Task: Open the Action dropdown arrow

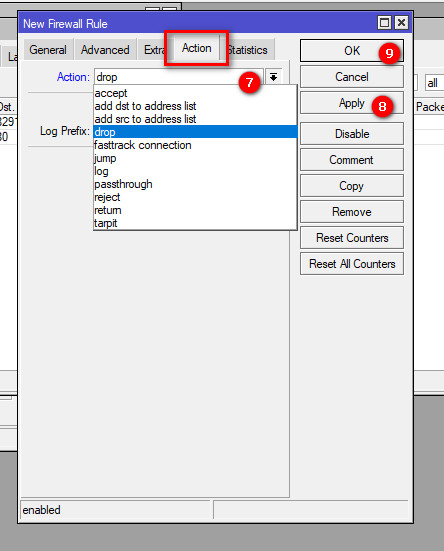Action: point(273,77)
